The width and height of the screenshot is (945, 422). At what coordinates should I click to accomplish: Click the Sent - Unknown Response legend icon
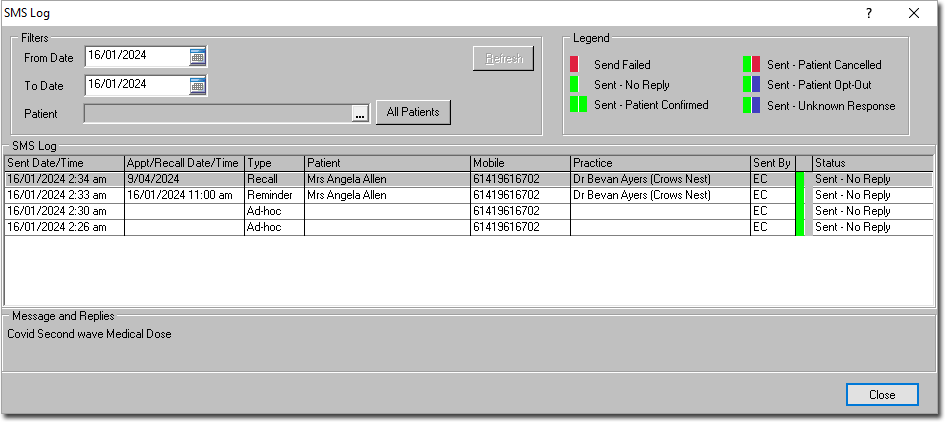pyautogui.click(x=752, y=105)
